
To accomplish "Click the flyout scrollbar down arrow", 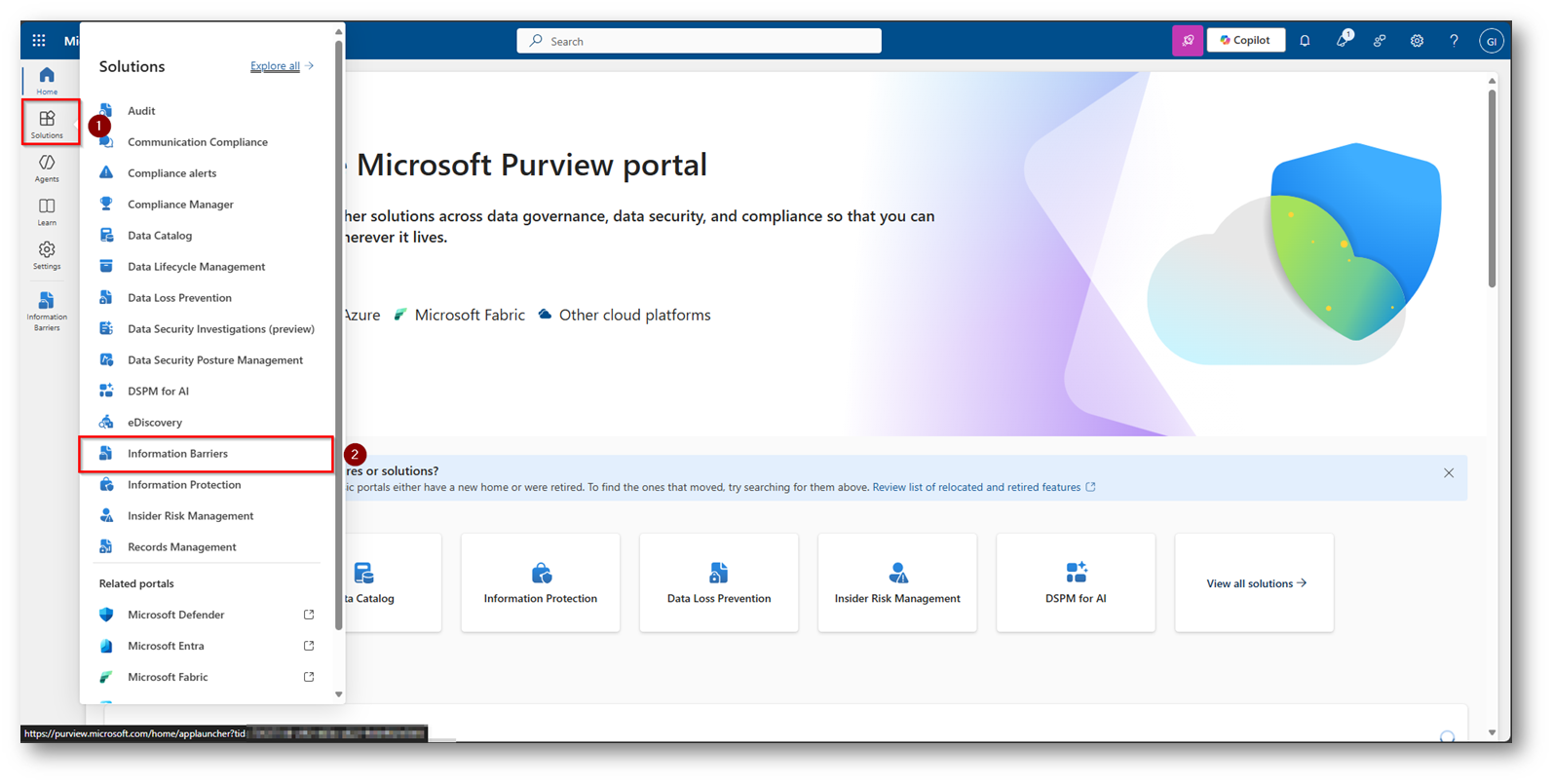I will tap(338, 694).
